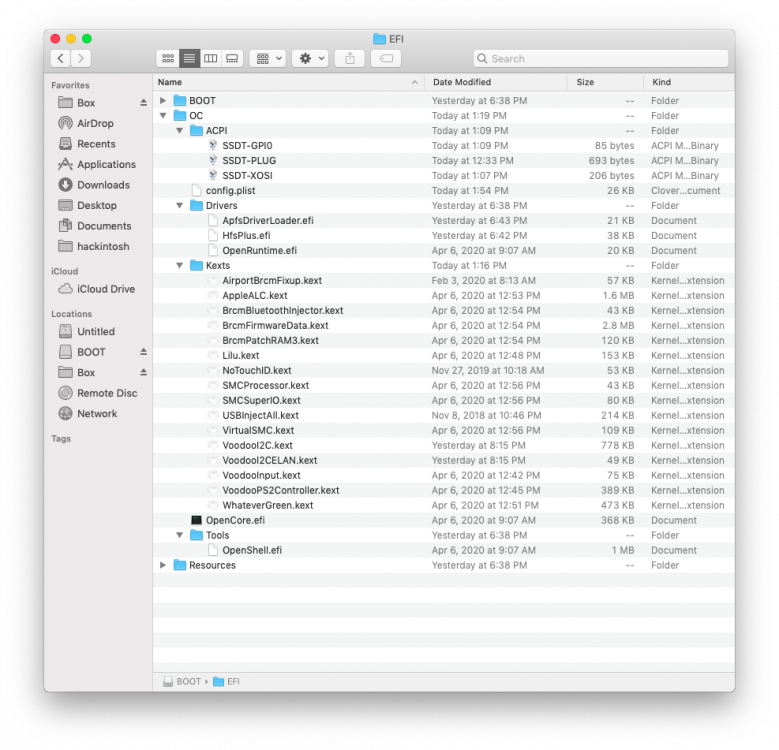Open hackintosh folder in sidebar

point(103,246)
